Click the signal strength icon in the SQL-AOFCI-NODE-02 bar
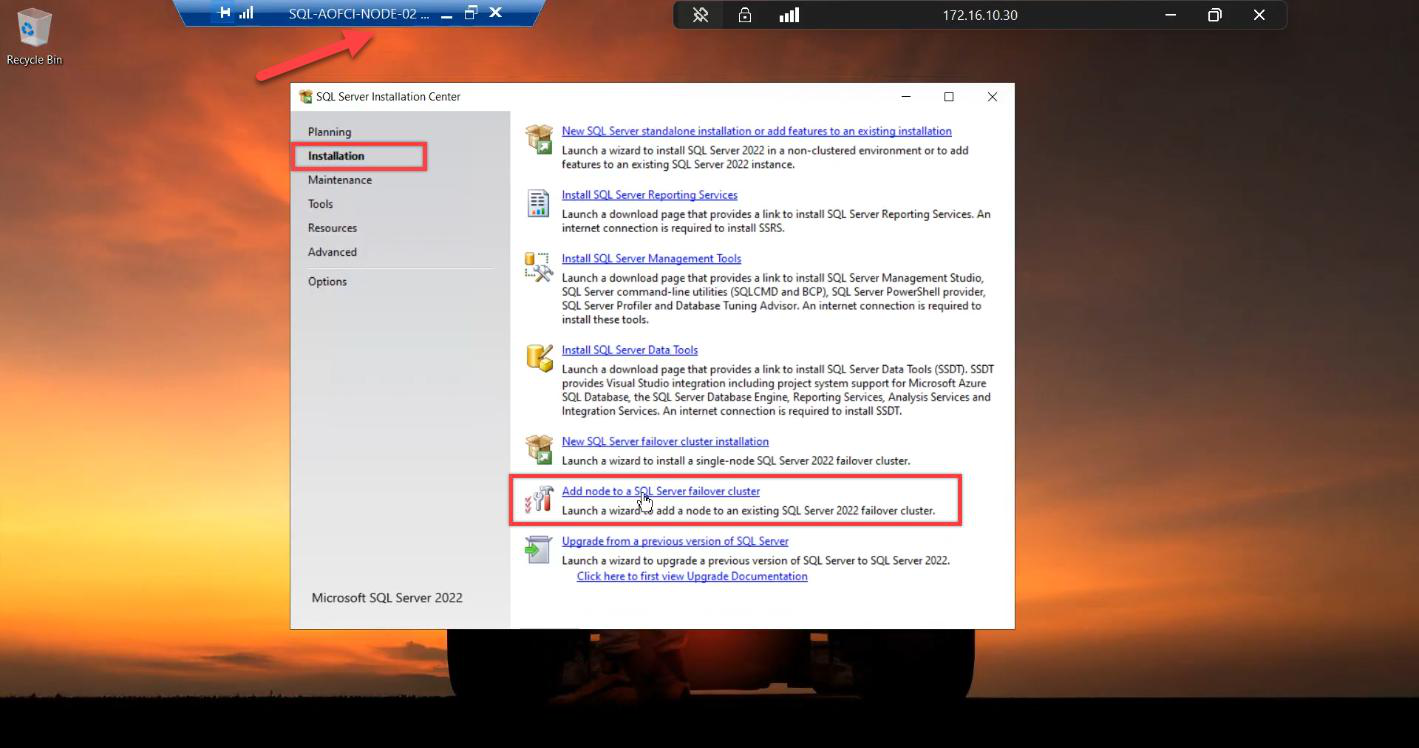The height and width of the screenshot is (748, 1419). [x=246, y=13]
